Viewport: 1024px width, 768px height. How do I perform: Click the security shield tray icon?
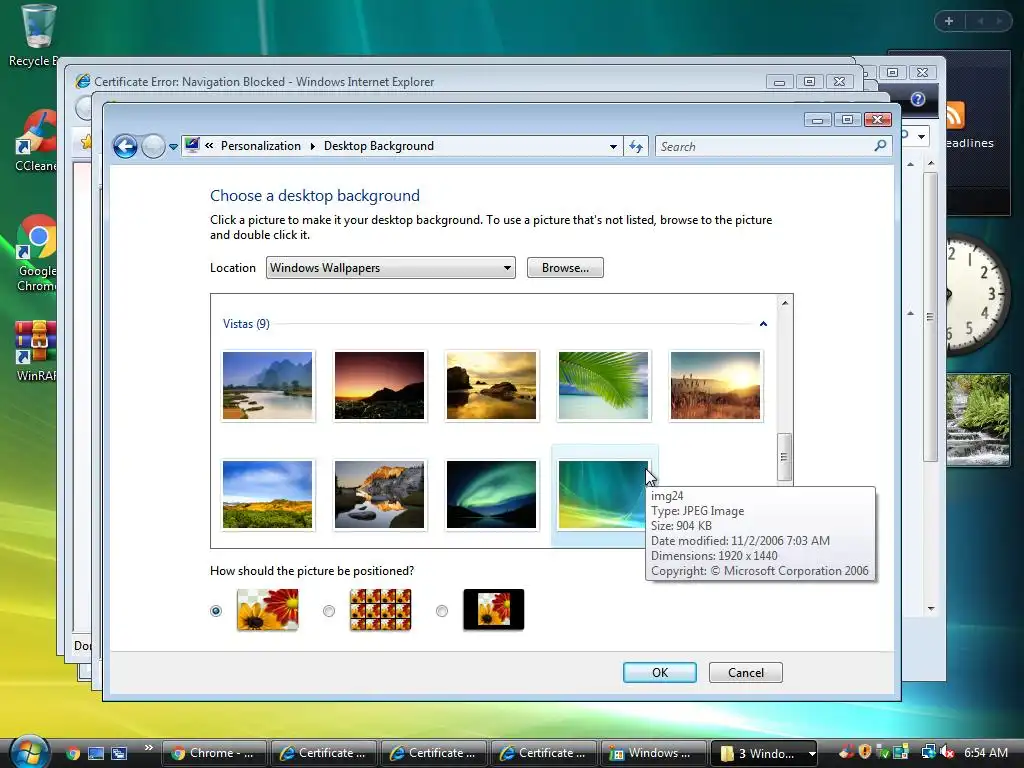point(865,752)
